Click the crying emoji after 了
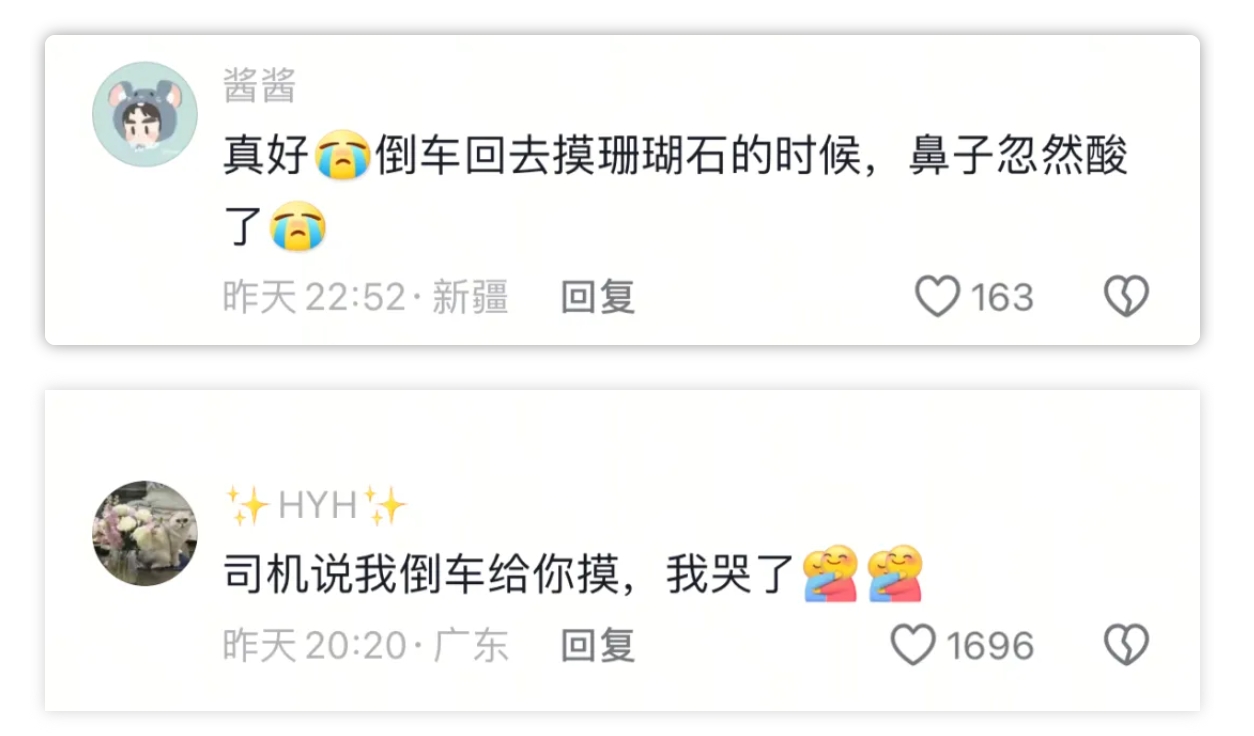The image size is (1254, 736). [298, 227]
